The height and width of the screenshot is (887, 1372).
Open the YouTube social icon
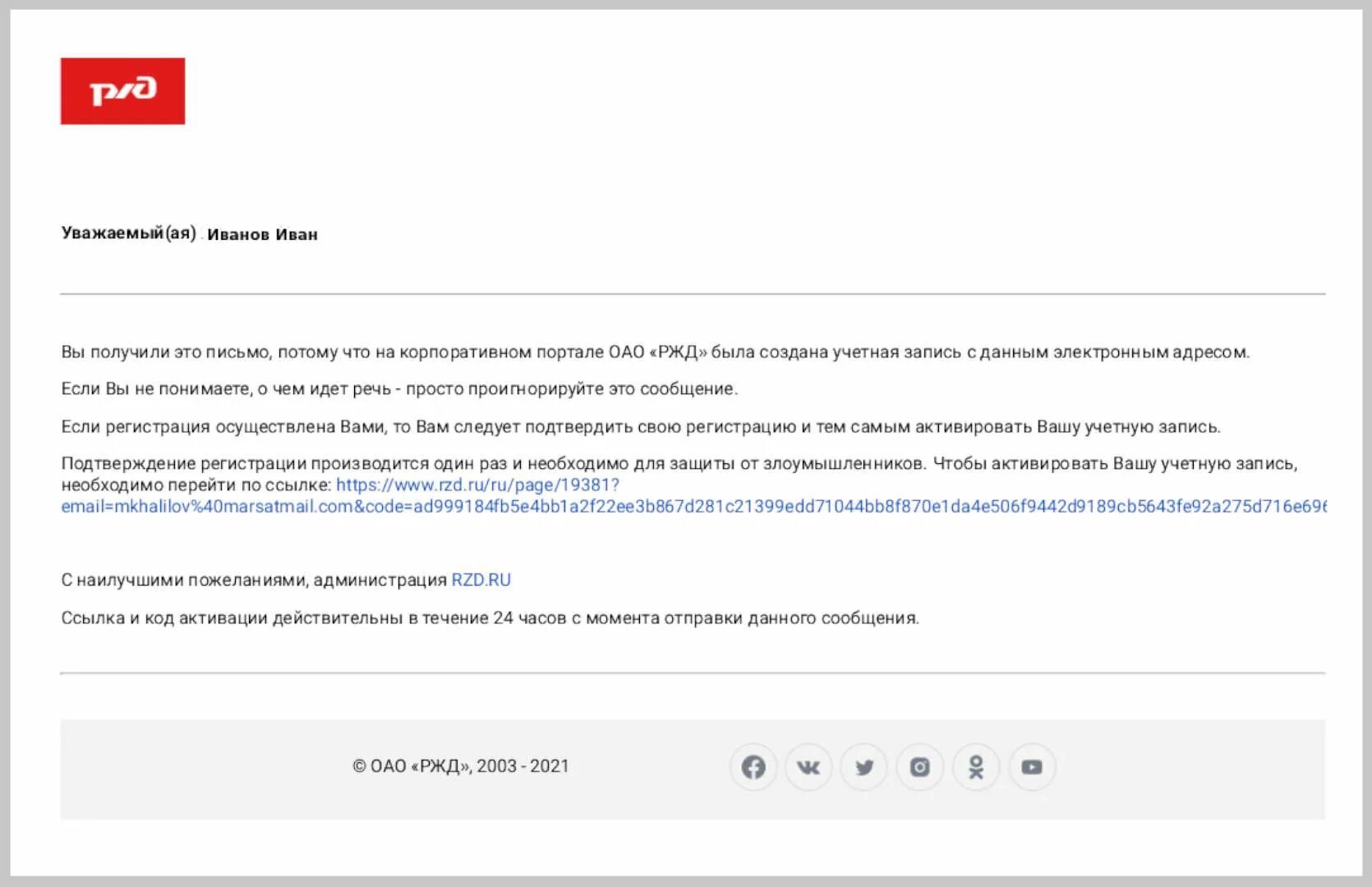1032,767
